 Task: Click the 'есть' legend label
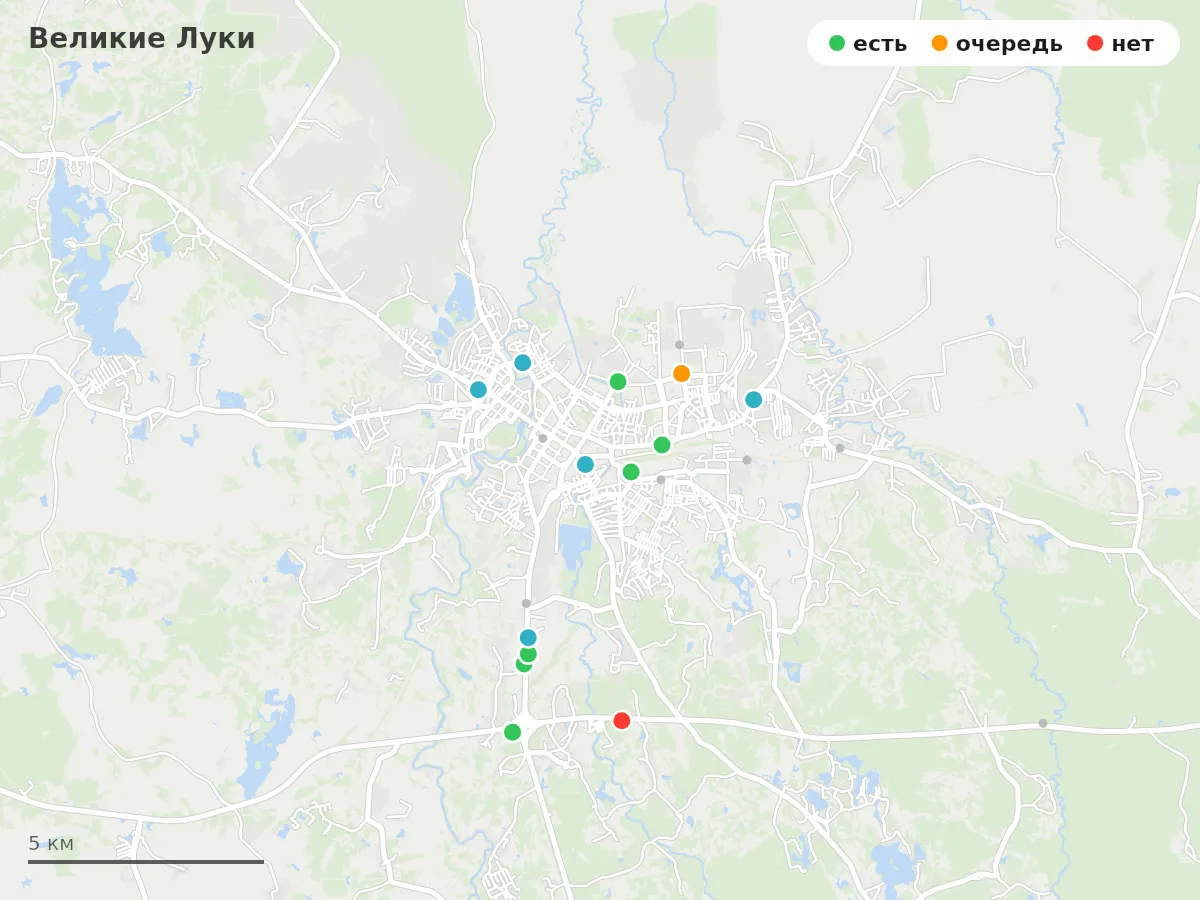pos(880,44)
